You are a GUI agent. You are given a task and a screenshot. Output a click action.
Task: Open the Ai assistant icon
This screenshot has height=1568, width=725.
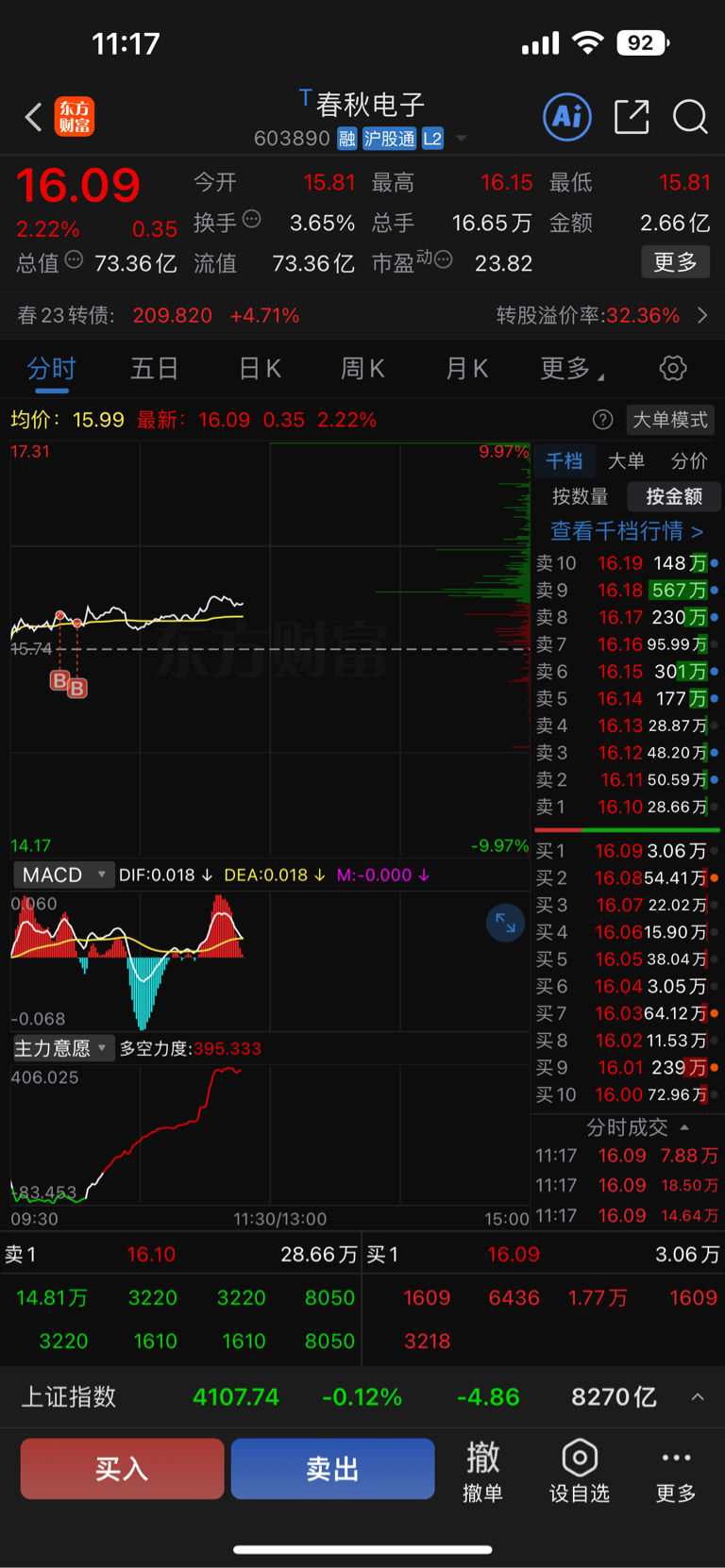tap(567, 117)
